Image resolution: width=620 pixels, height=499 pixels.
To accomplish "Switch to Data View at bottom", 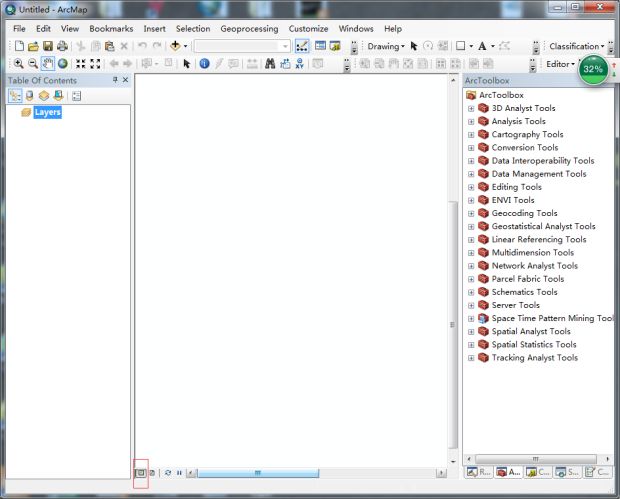I will point(141,472).
